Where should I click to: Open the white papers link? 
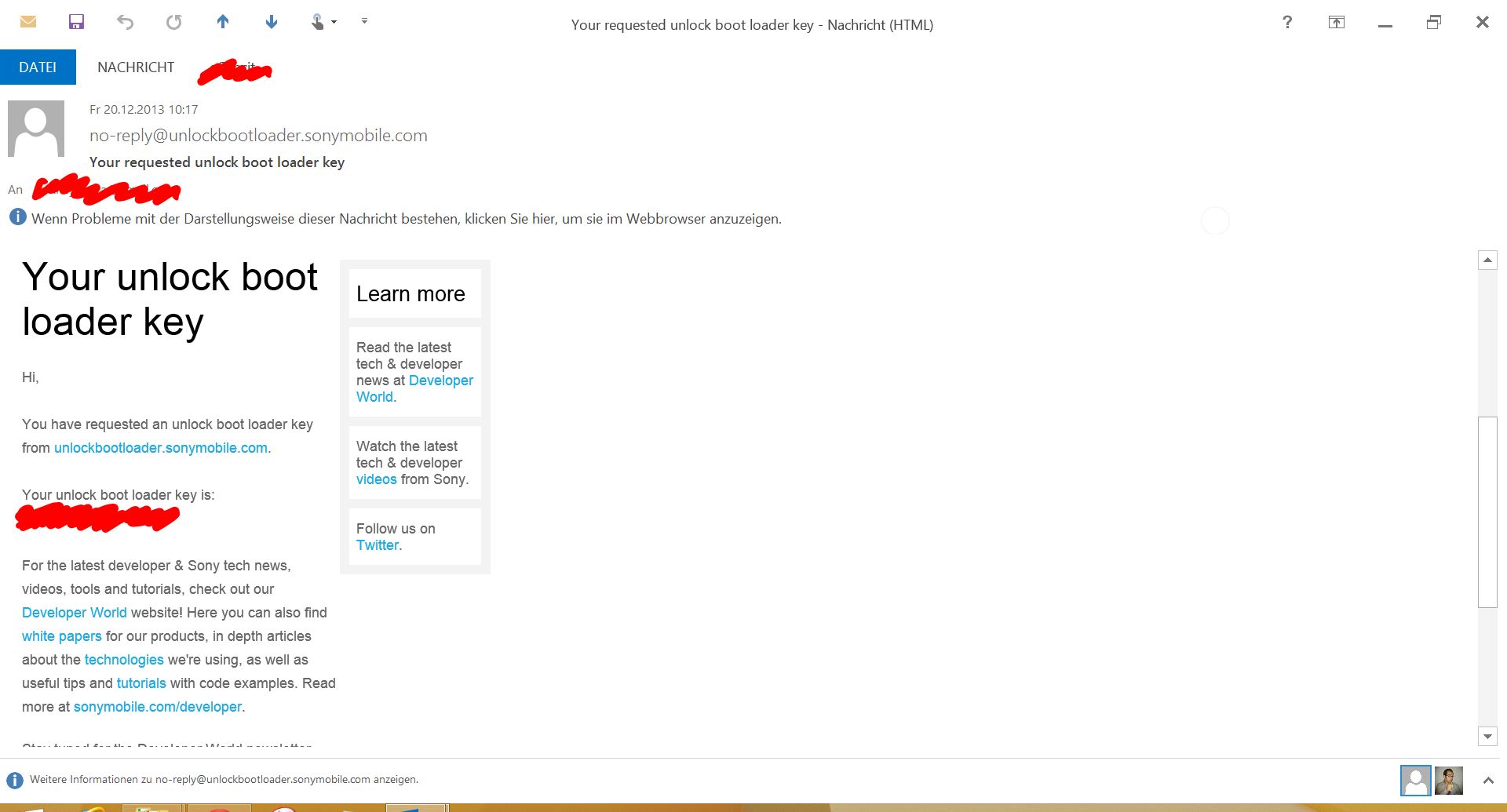point(62,636)
